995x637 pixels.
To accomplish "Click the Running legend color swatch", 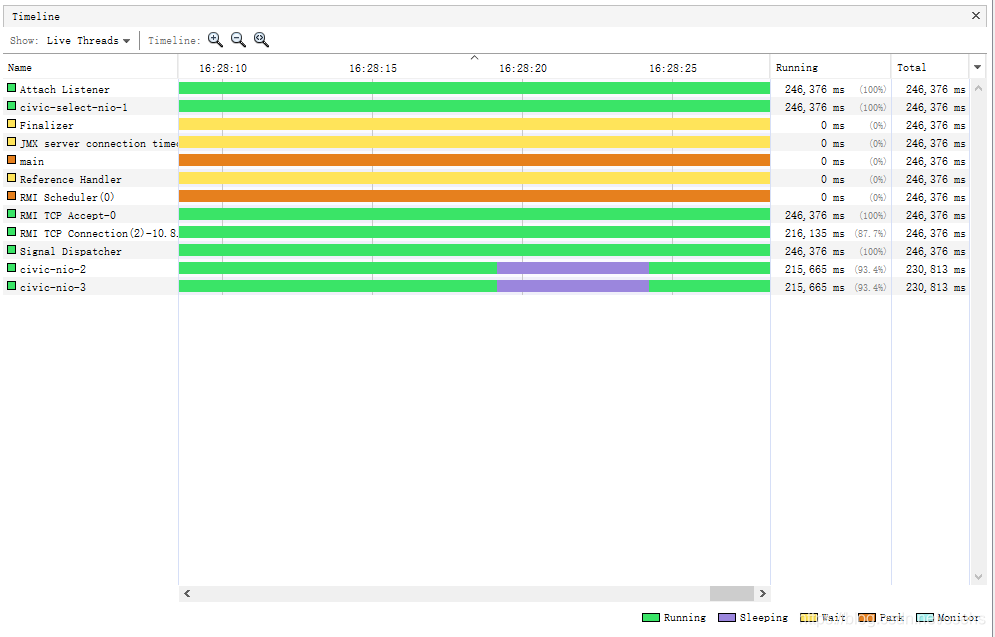I will click(x=650, y=617).
